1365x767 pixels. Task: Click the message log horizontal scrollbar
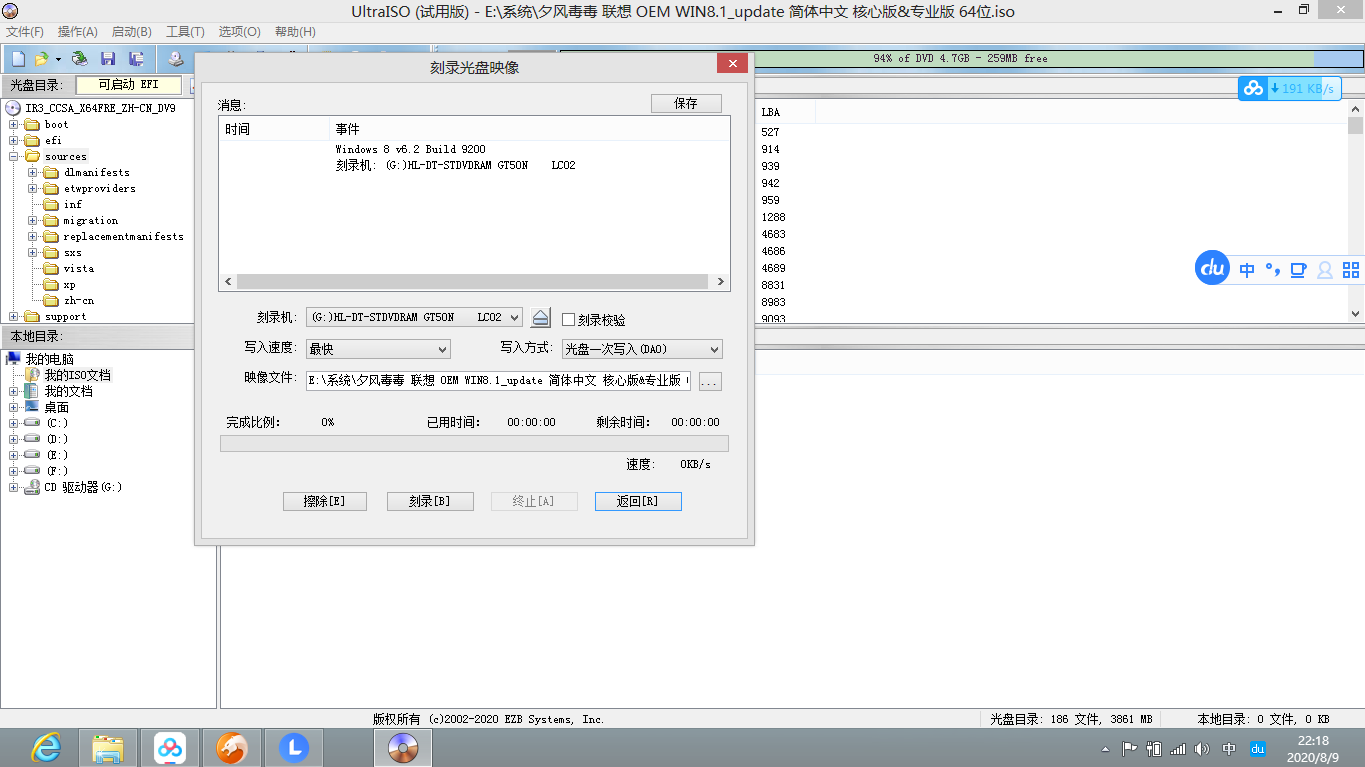coord(474,282)
